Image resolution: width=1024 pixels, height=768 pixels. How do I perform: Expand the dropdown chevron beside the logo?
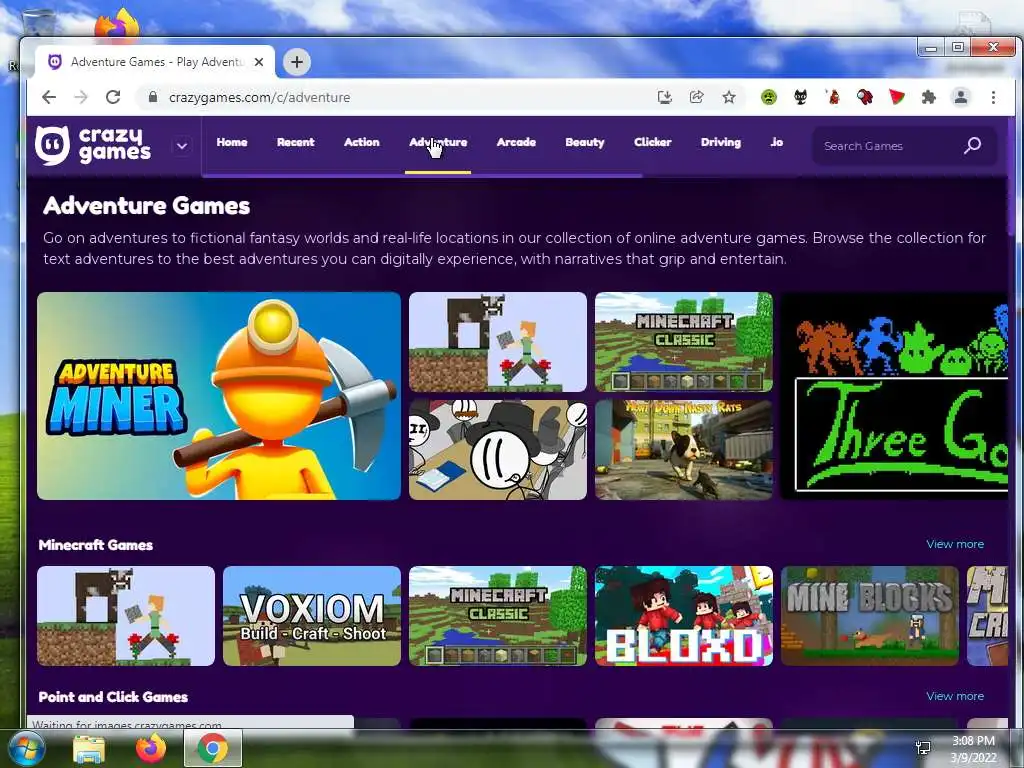tap(182, 146)
